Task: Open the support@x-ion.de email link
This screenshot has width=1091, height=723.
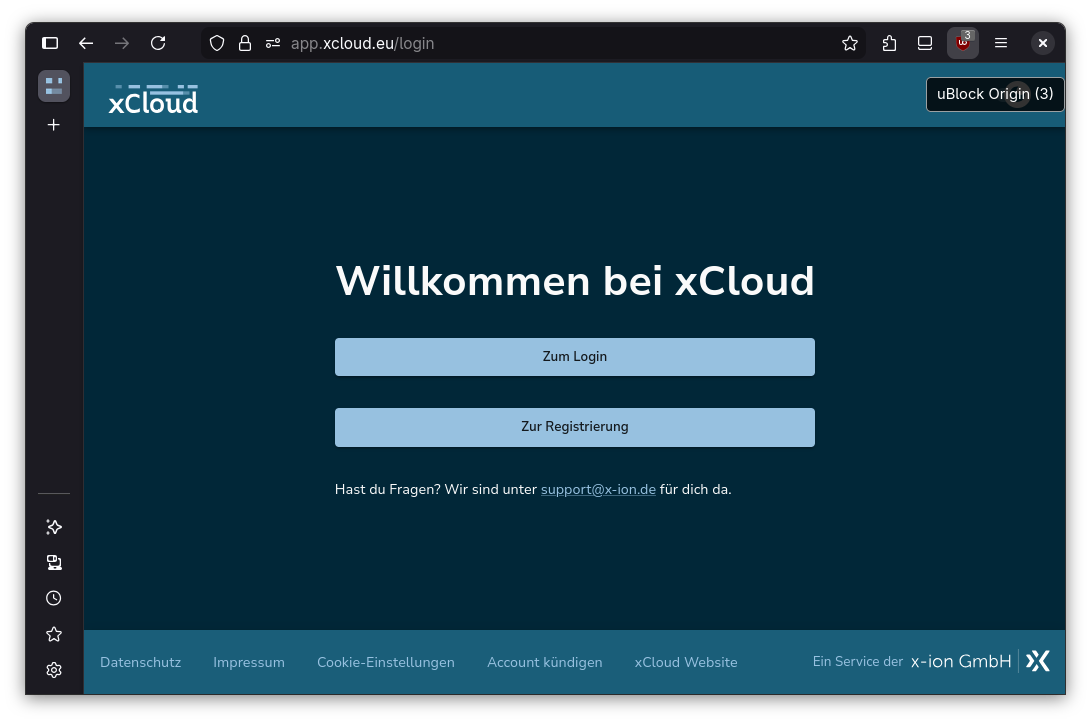Action: click(598, 489)
